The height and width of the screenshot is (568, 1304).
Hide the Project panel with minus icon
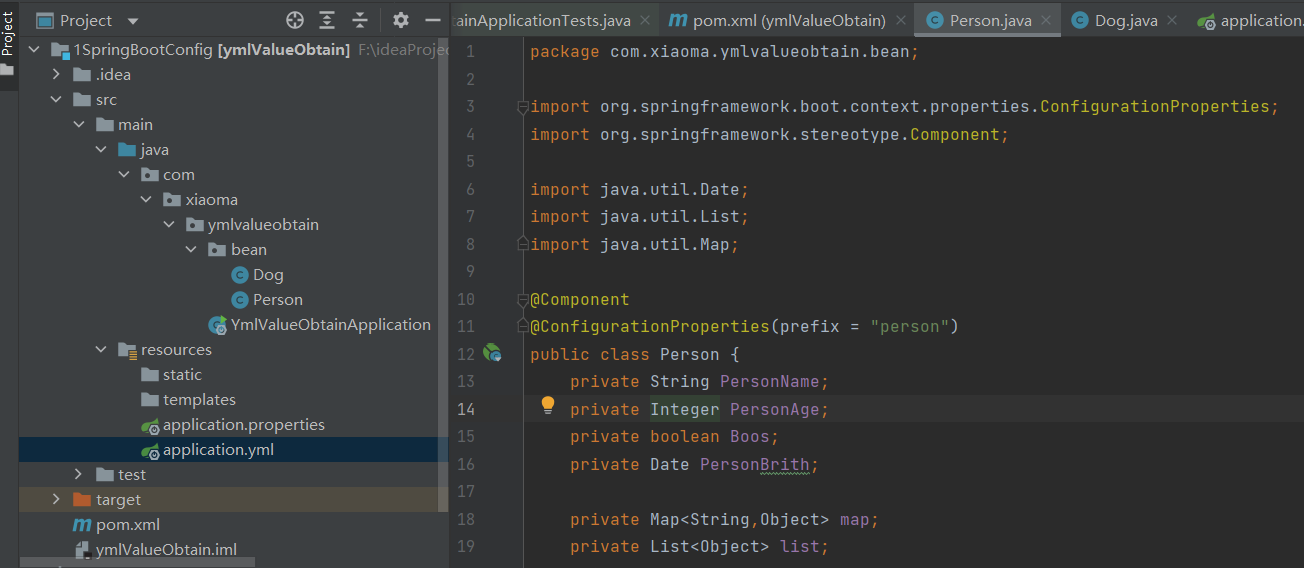[x=433, y=20]
